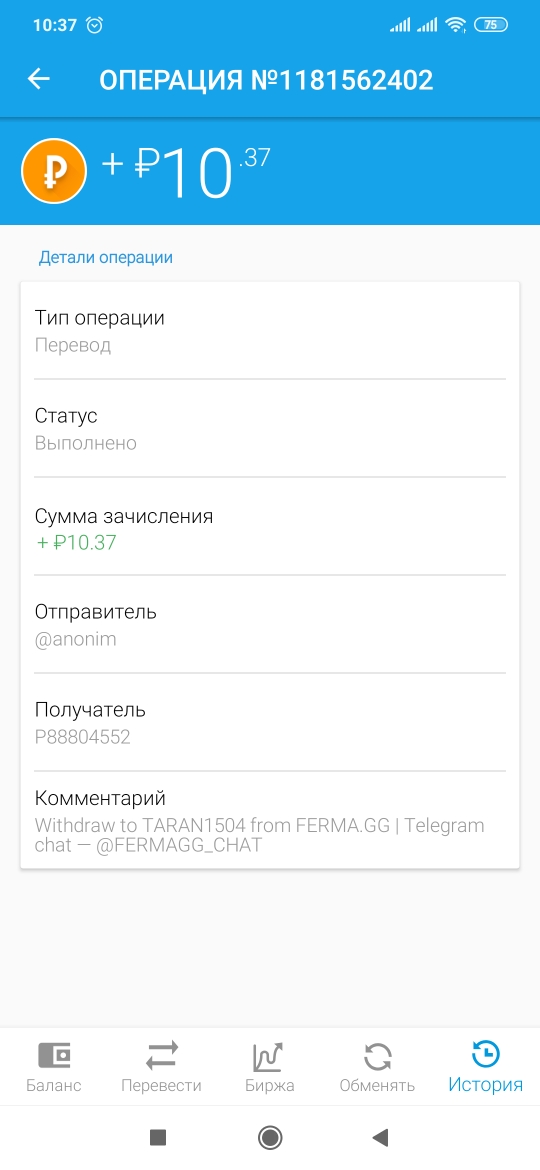The image size is (540, 1170).
Task: Open the История clock icon
Action: click(486, 1054)
